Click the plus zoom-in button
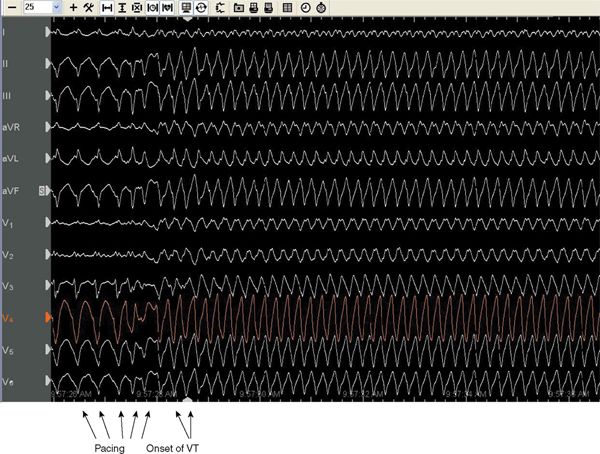The height and width of the screenshot is (454, 600). (x=73, y=7)
